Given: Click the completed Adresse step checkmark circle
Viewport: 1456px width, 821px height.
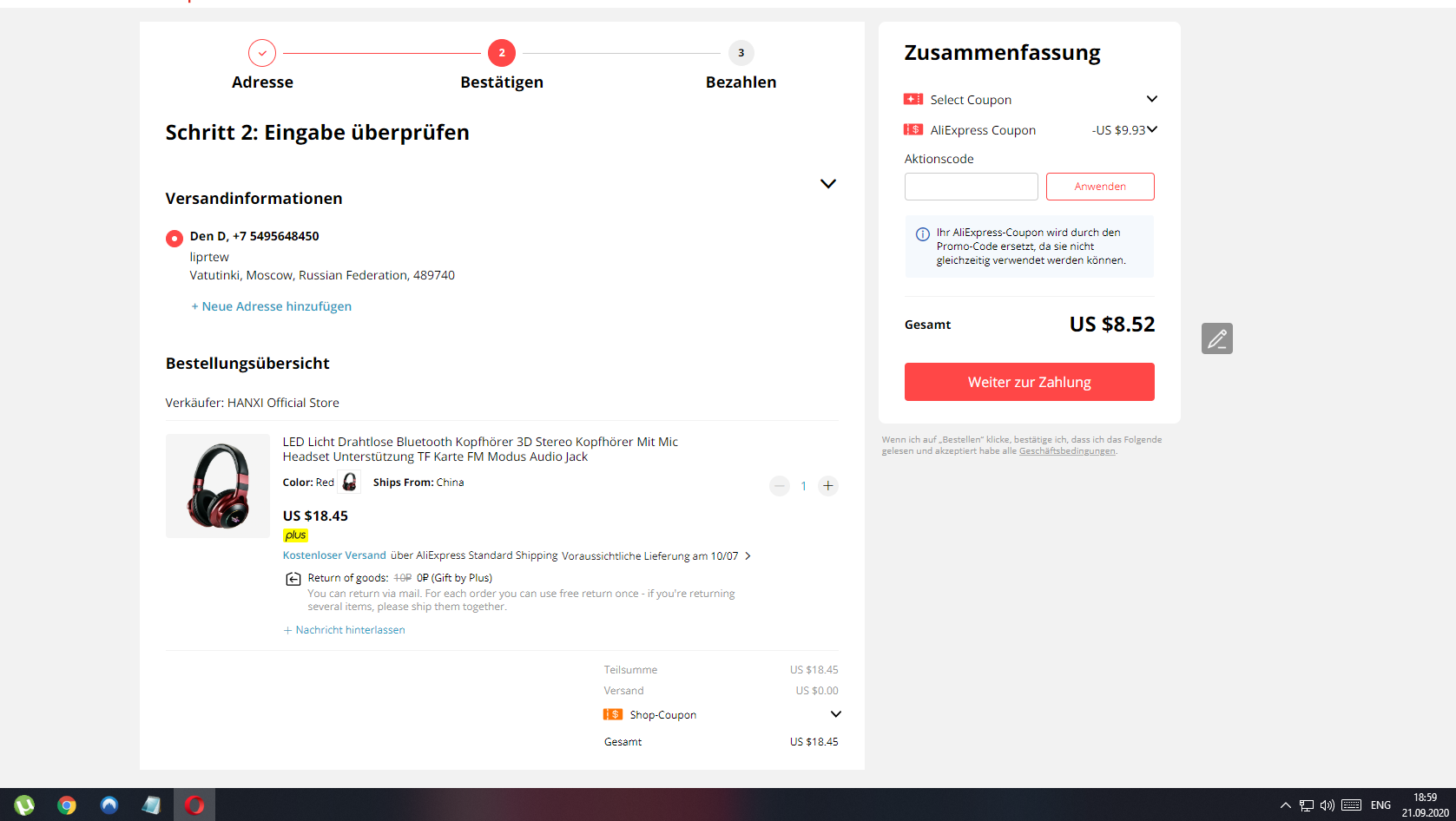Looking at the screenshot, I should coord(262,53).
